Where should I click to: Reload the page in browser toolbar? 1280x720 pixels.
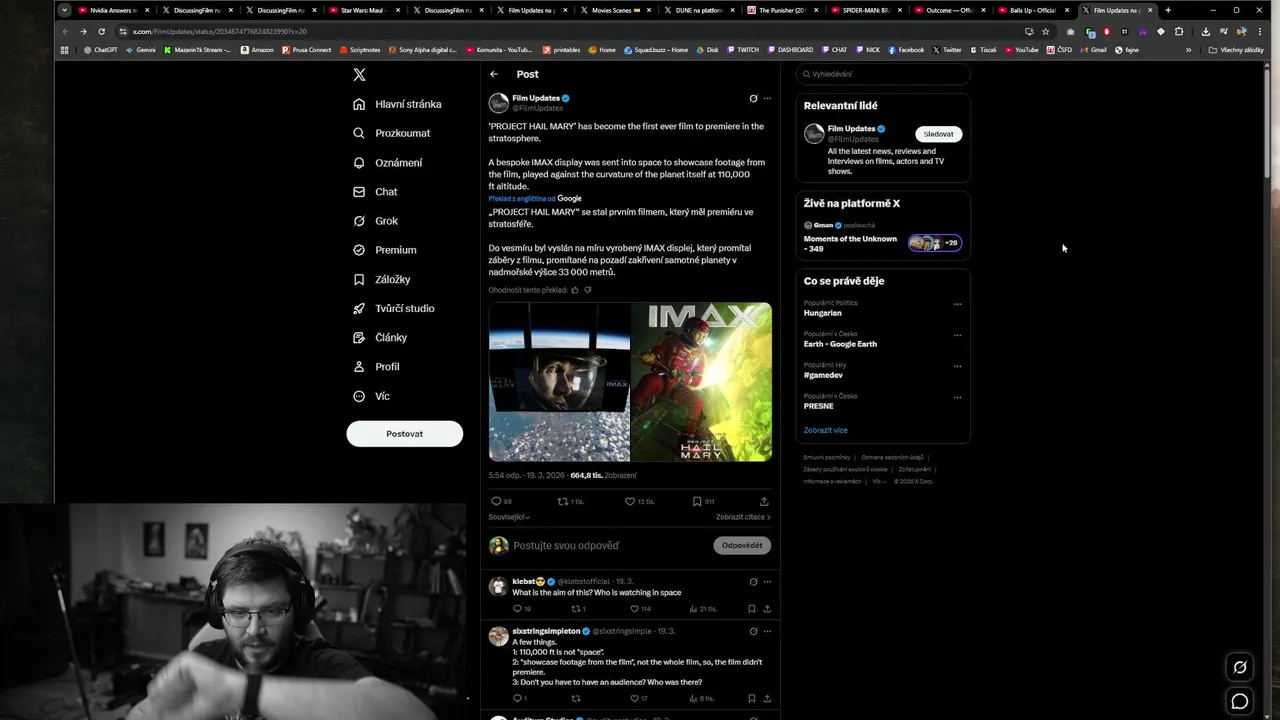[101, 31]
